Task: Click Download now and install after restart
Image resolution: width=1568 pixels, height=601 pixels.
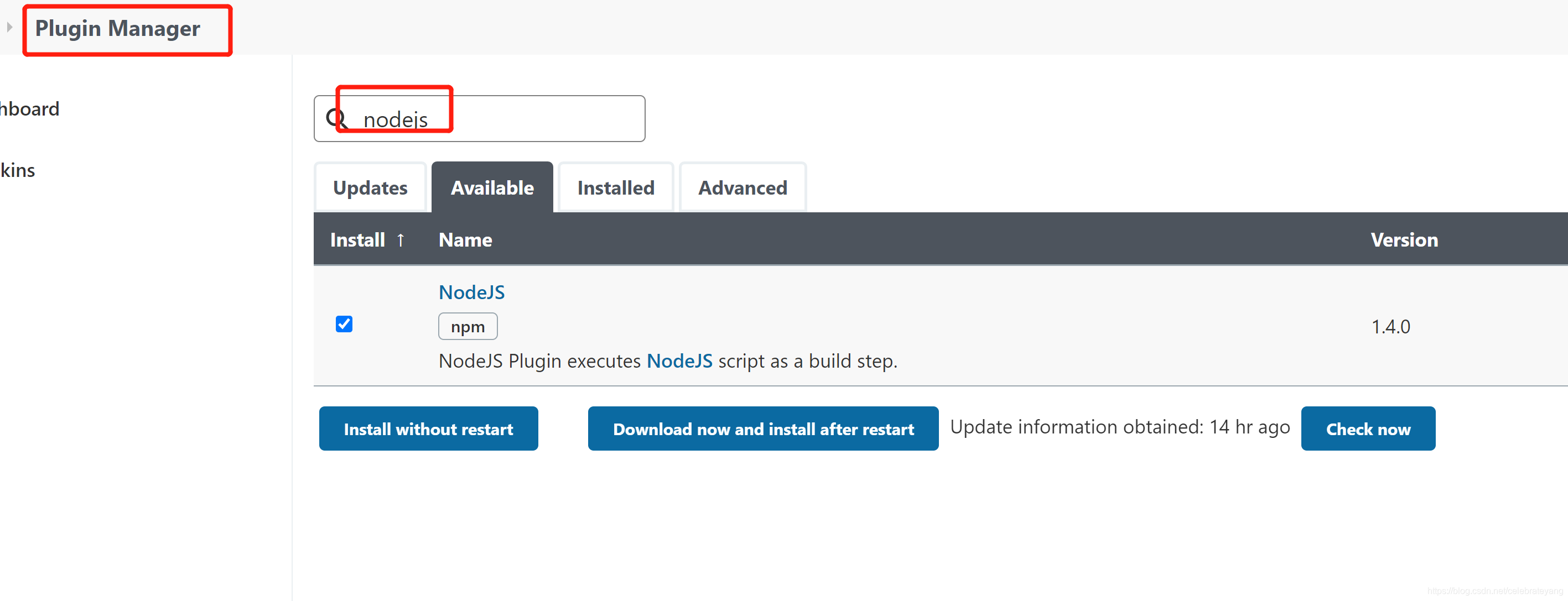Action: tap(762, 428)
